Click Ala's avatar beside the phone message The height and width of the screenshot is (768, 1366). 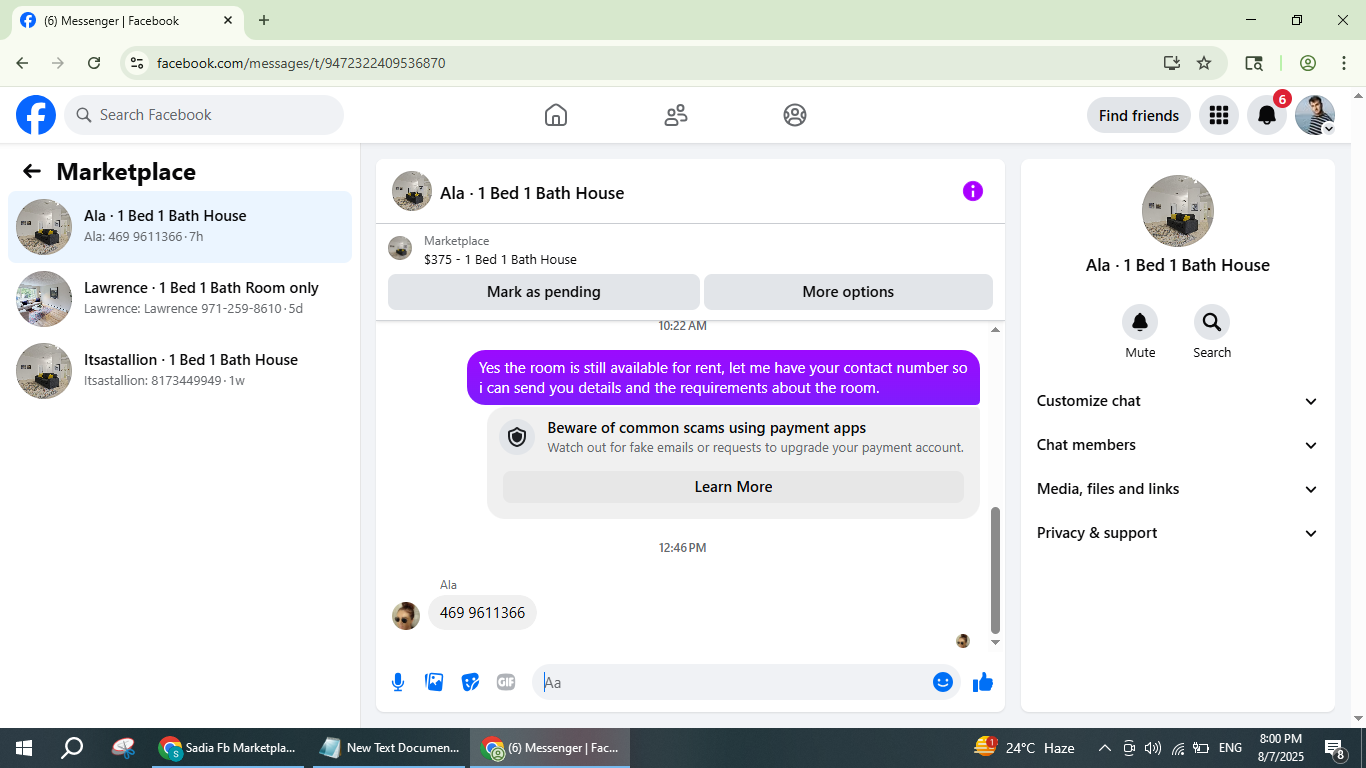406,616
